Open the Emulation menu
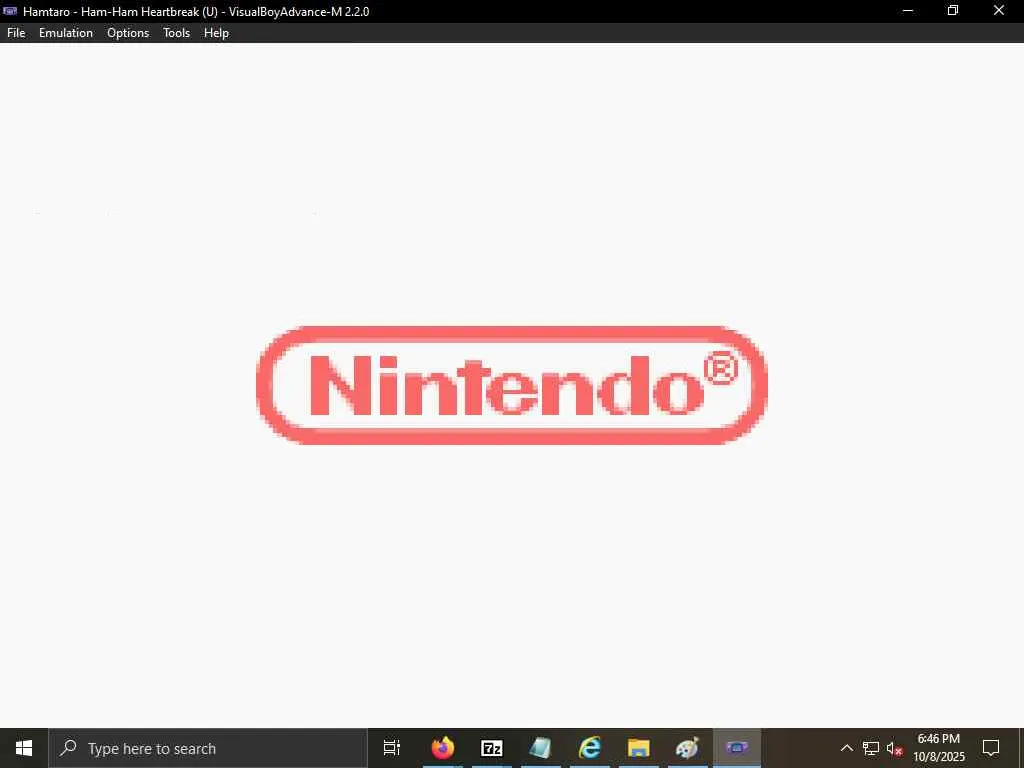Screen dimensions: 1024x768 coord(65,33)
